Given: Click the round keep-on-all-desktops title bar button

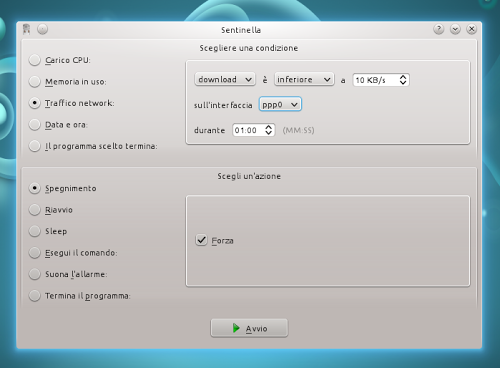Looking at the screenshot, I should [42, 29].
